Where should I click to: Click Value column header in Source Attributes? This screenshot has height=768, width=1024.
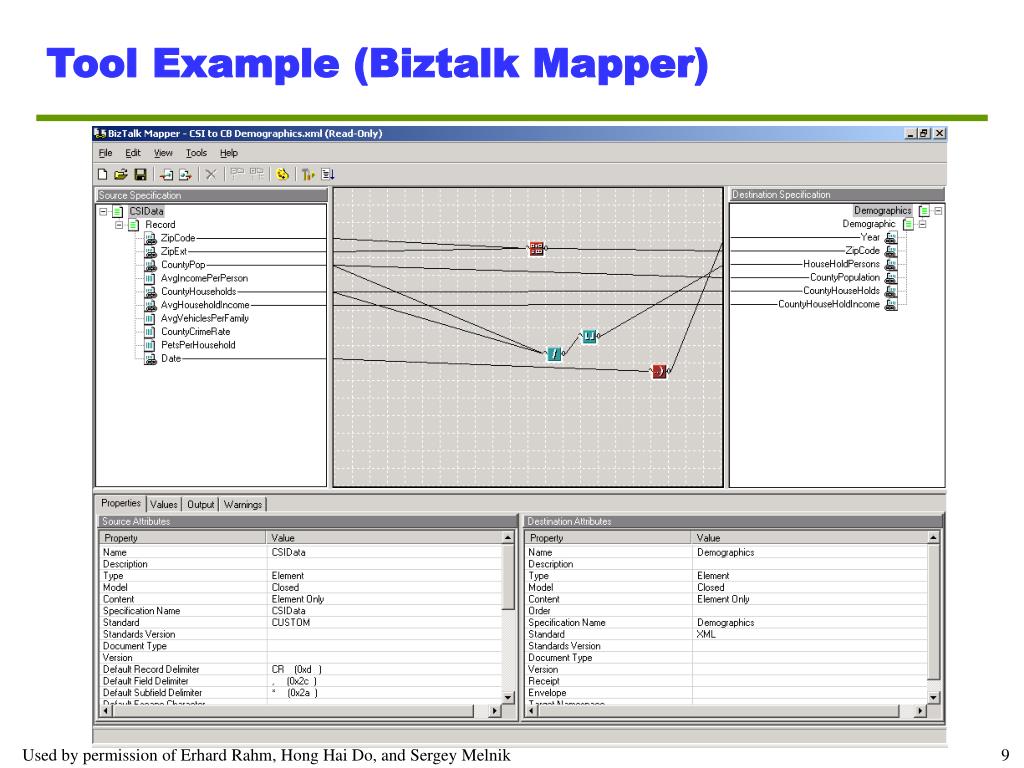click(x=384, y=538)
